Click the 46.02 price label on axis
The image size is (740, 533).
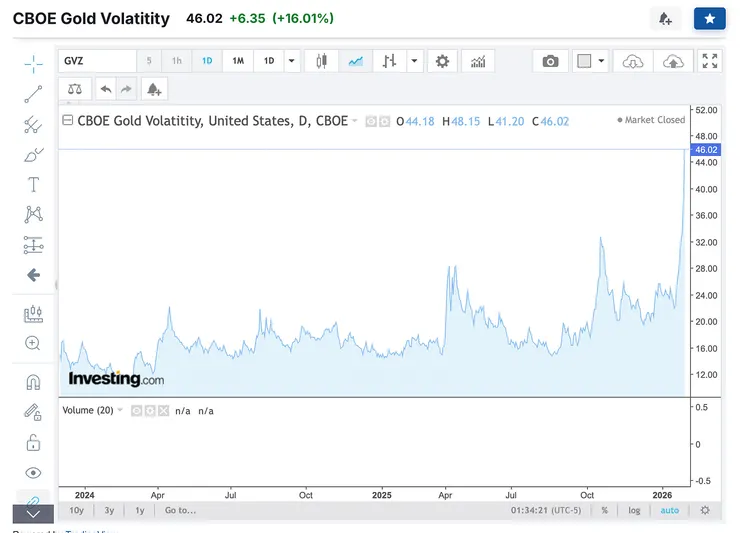tap(706, 150)
